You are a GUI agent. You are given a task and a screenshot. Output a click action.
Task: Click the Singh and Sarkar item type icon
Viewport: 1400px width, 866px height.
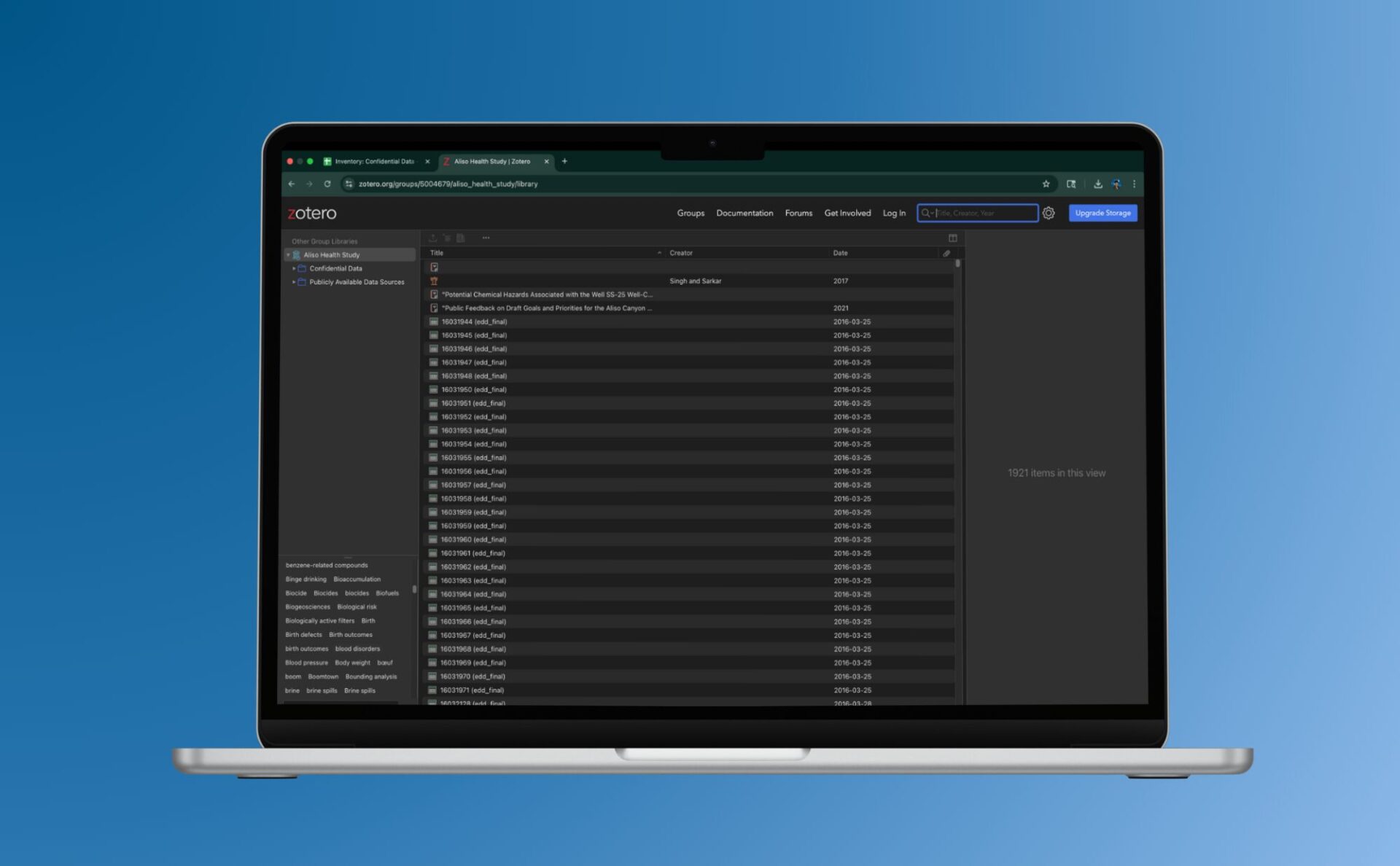click(434, 281)
